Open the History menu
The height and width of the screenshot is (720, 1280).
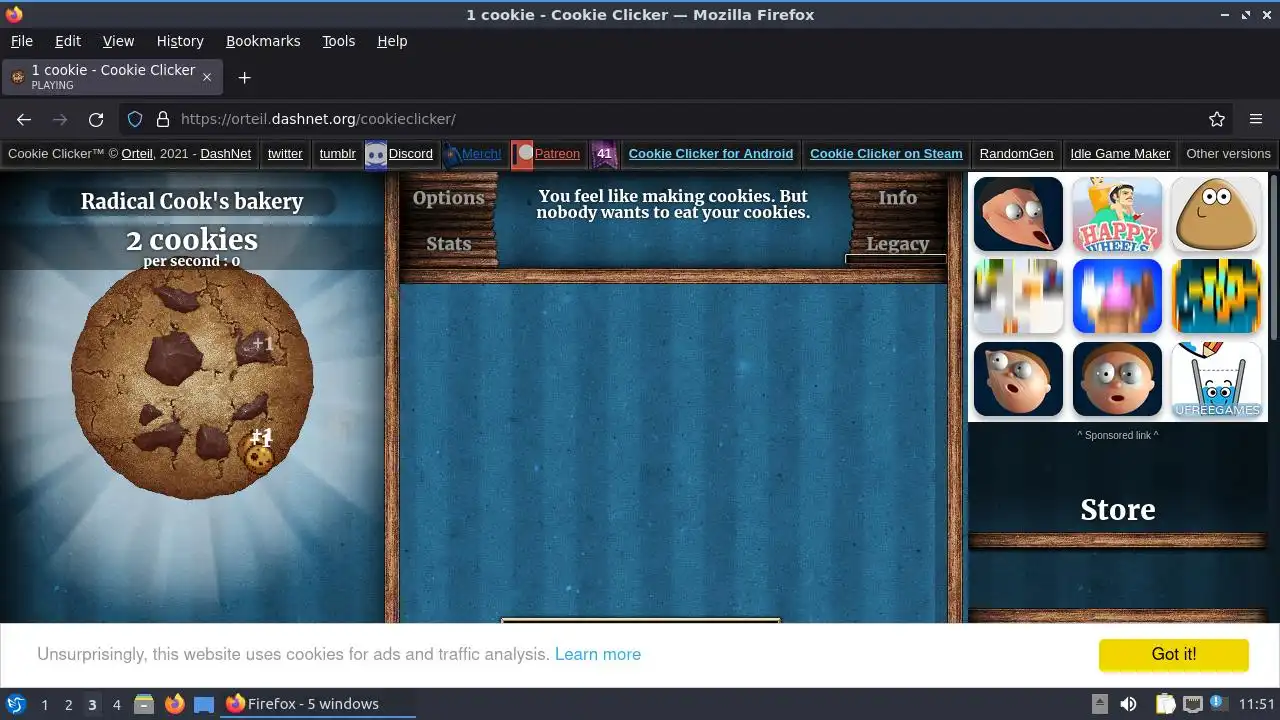pyautogui.click(x=180, y=41)
